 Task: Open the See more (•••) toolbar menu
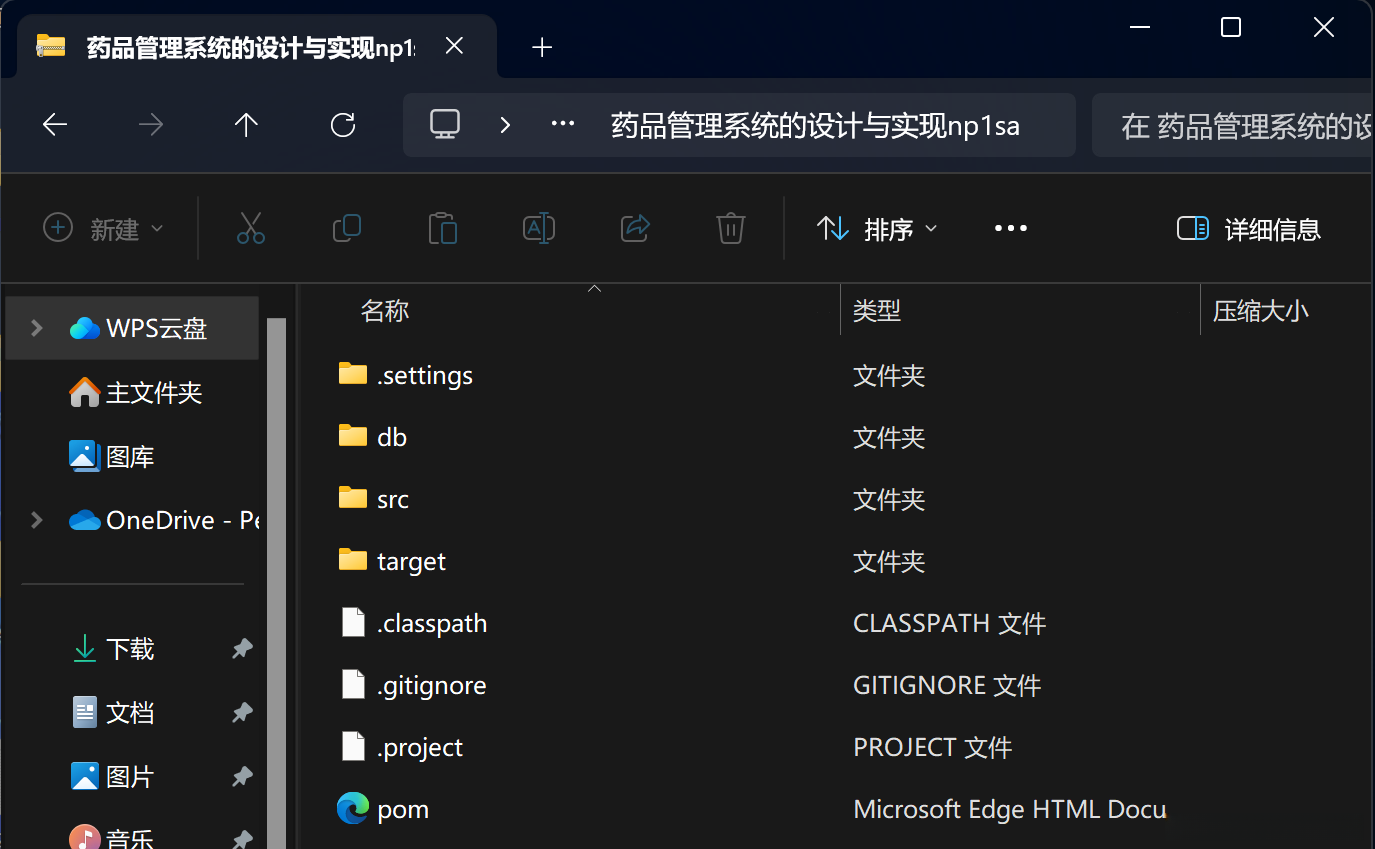click(1011, 229)
